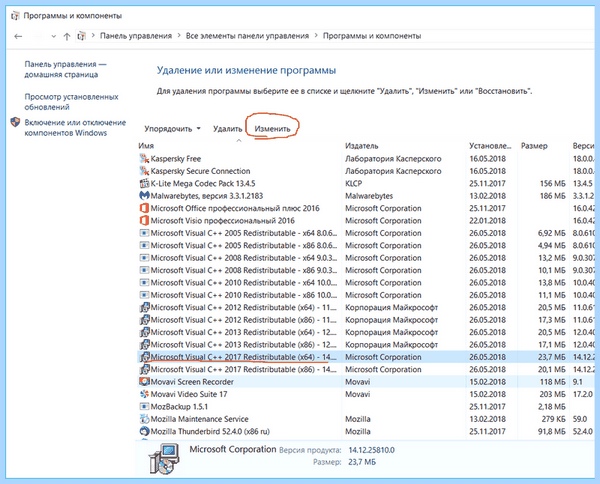Click Программы и компоненты breadcrumb
The image size is (600, 484).
(372, 36)
